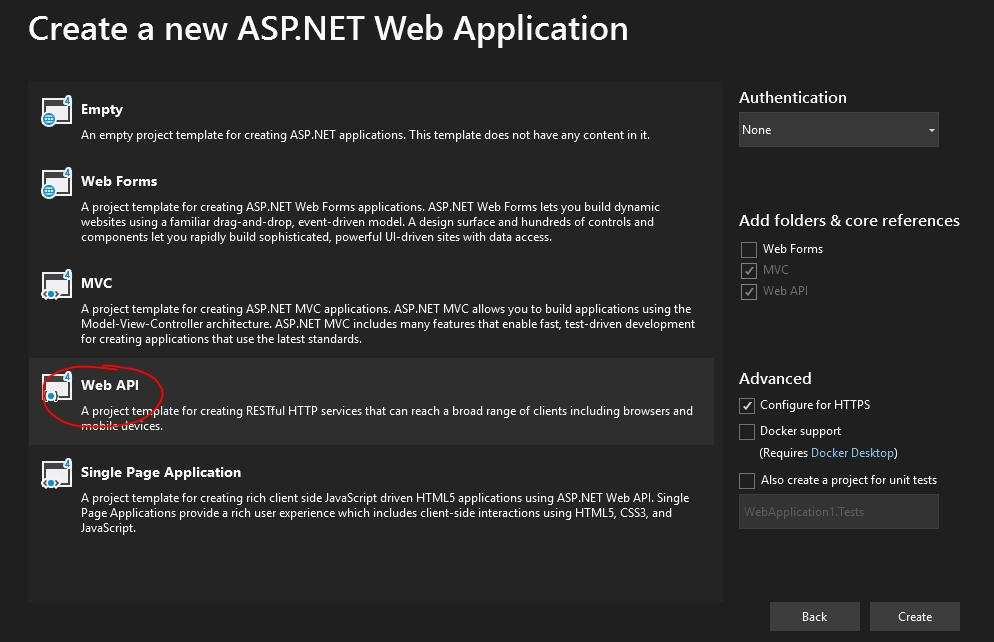The height and width of the screenshot is (642, 994).
Task: Click the Web API template icon
Action: click(56, 387)
